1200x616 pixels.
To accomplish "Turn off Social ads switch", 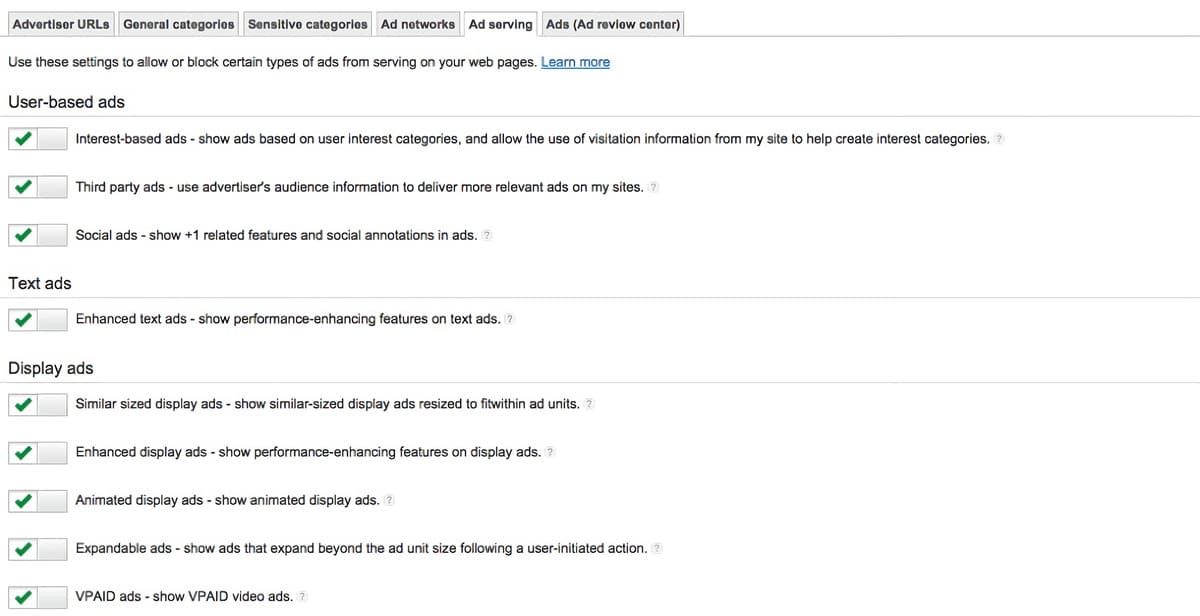I will coord(37,236).
